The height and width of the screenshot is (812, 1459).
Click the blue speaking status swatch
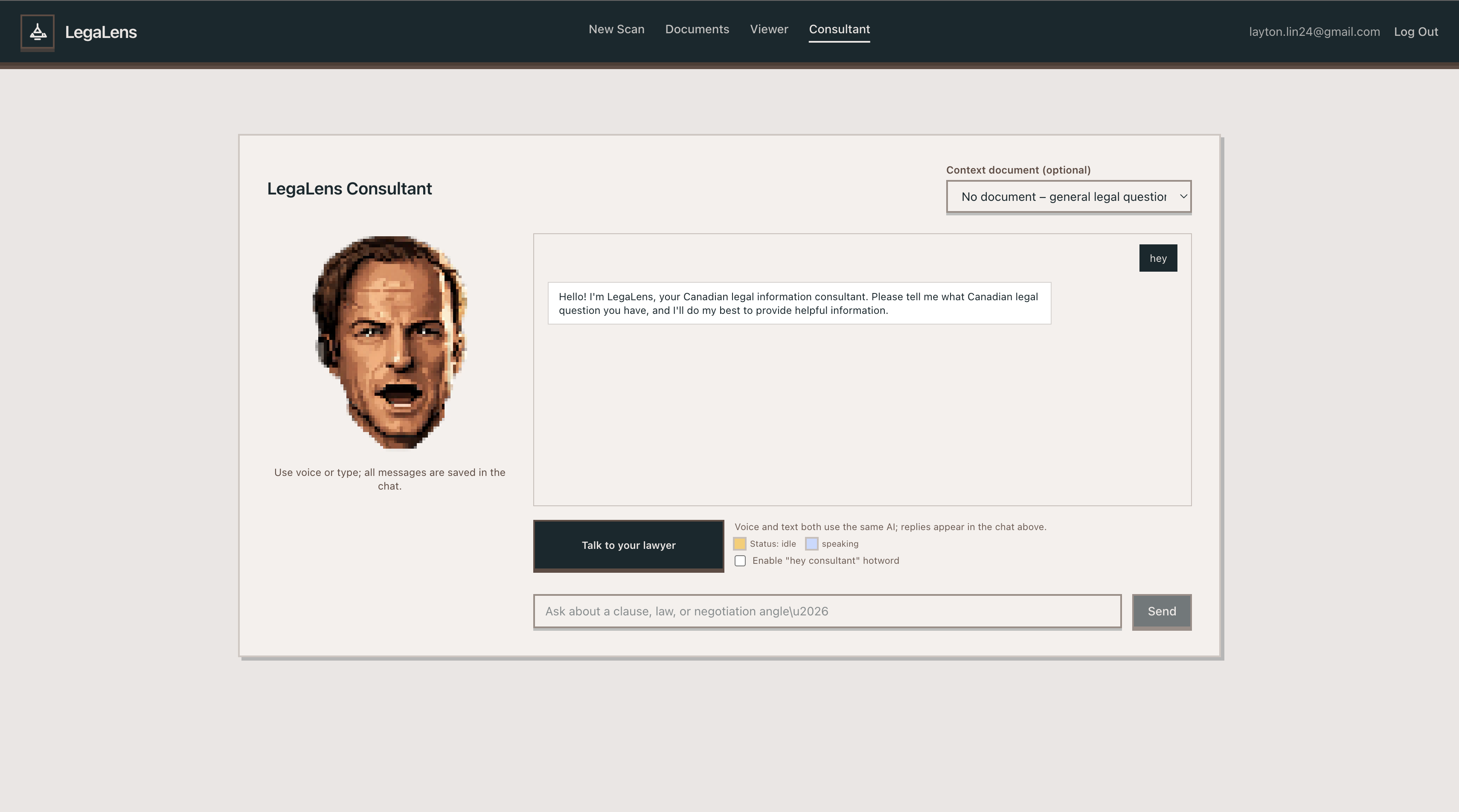(x=811, y=544)
